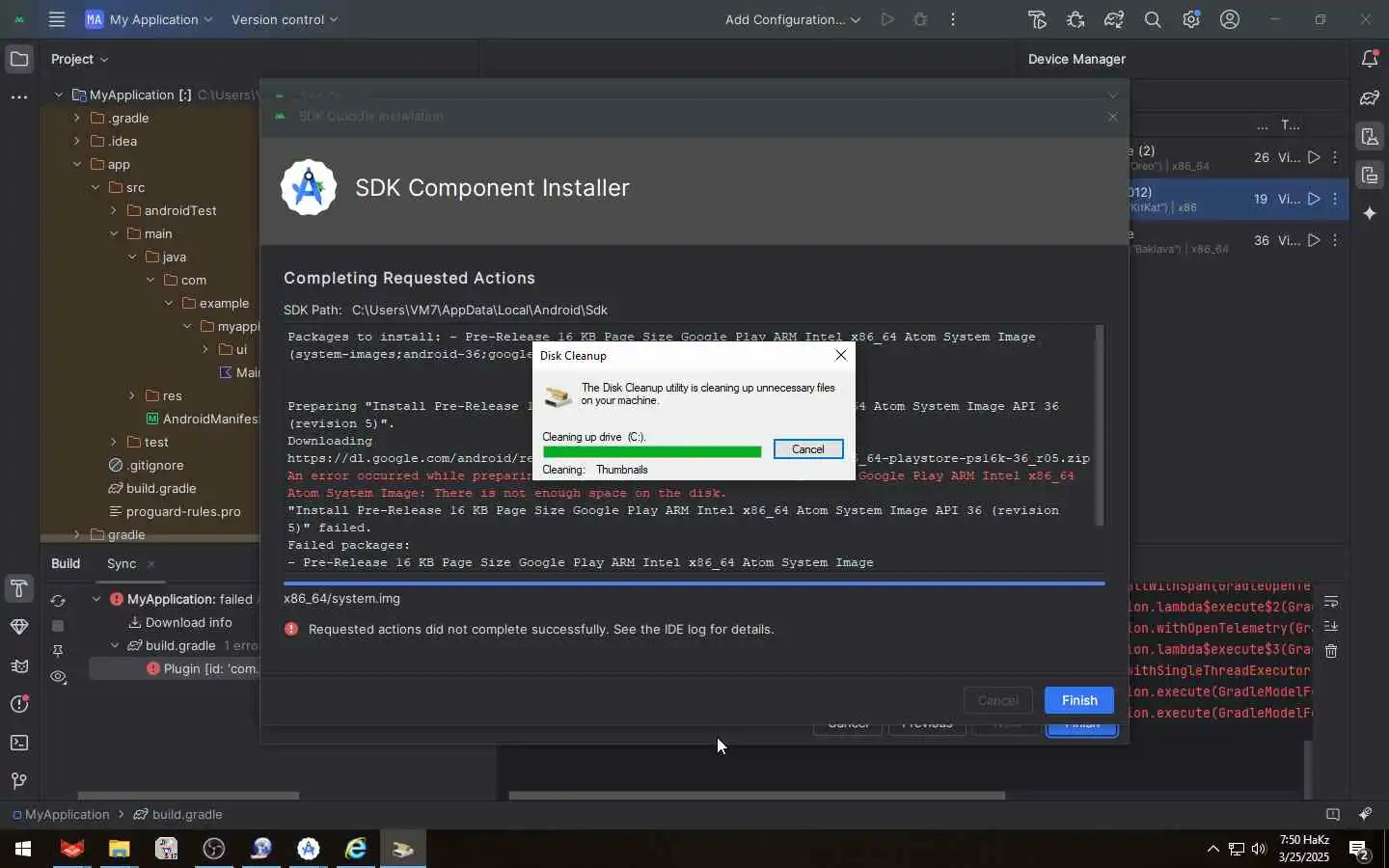1389x868 pixels.
Task: Start the API 36 virtual device
Action: click(x=1314, y=240)
